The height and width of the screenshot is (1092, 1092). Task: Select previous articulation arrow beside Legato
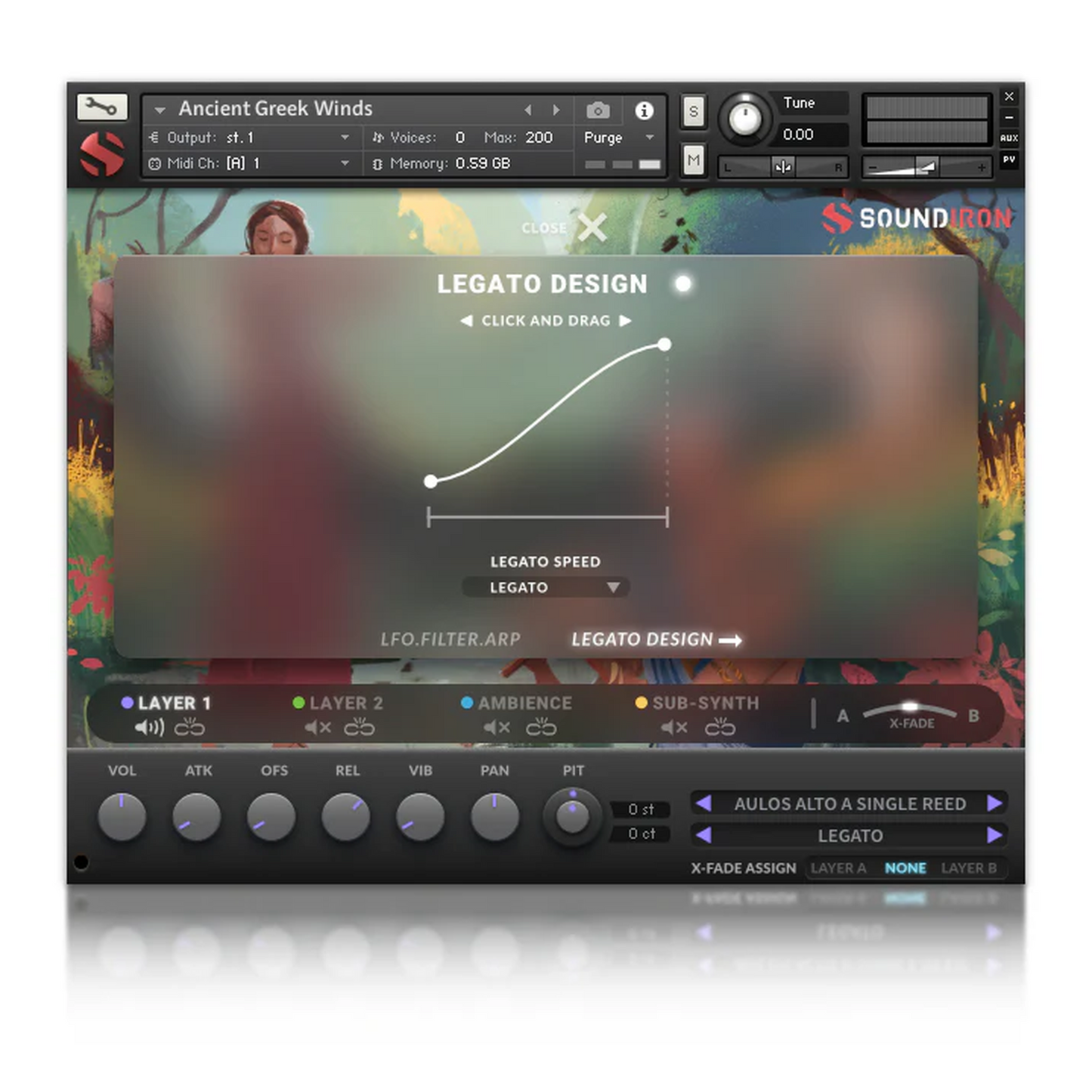point(704,835)
